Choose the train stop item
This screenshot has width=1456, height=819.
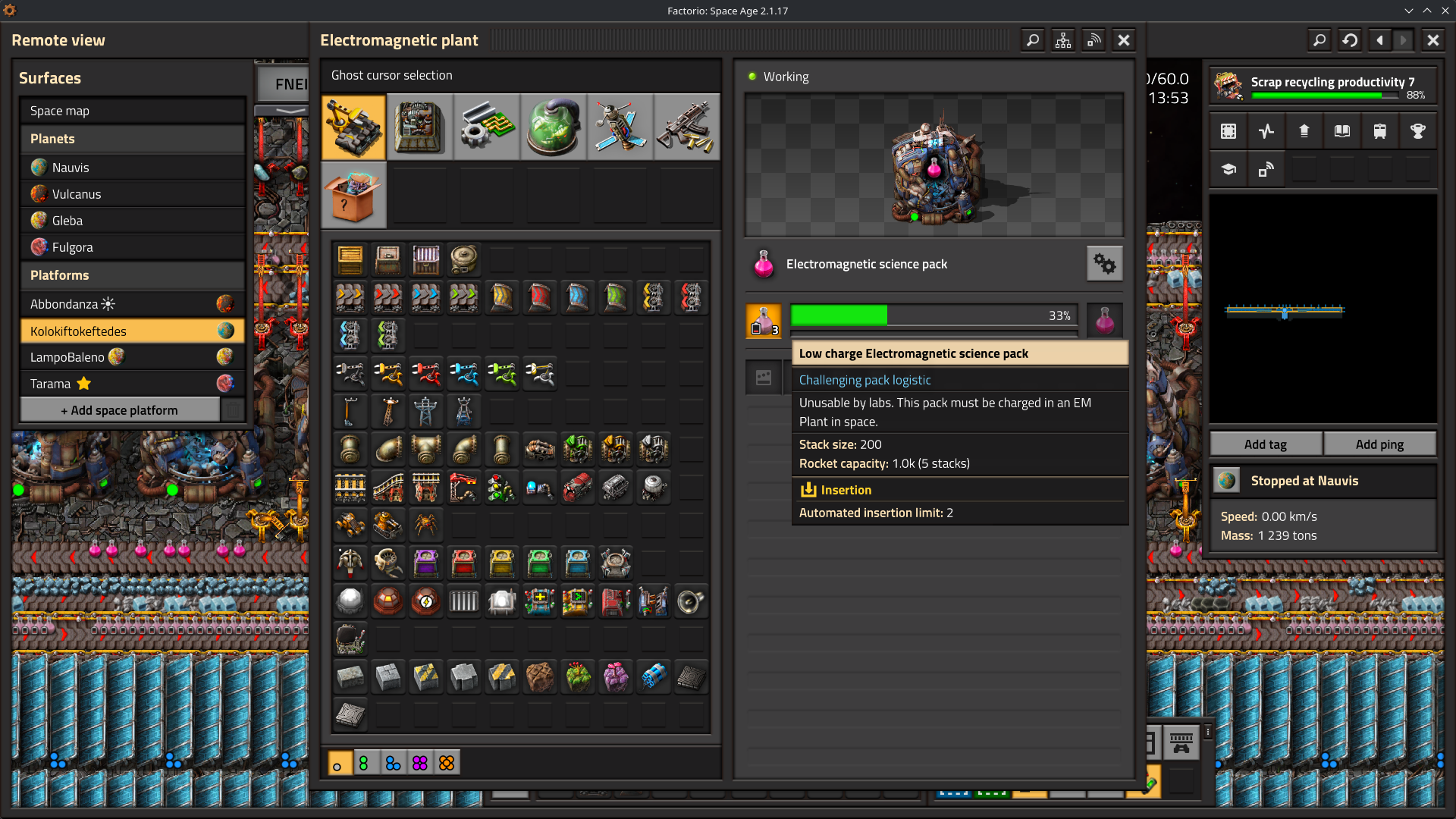point(463,487)
